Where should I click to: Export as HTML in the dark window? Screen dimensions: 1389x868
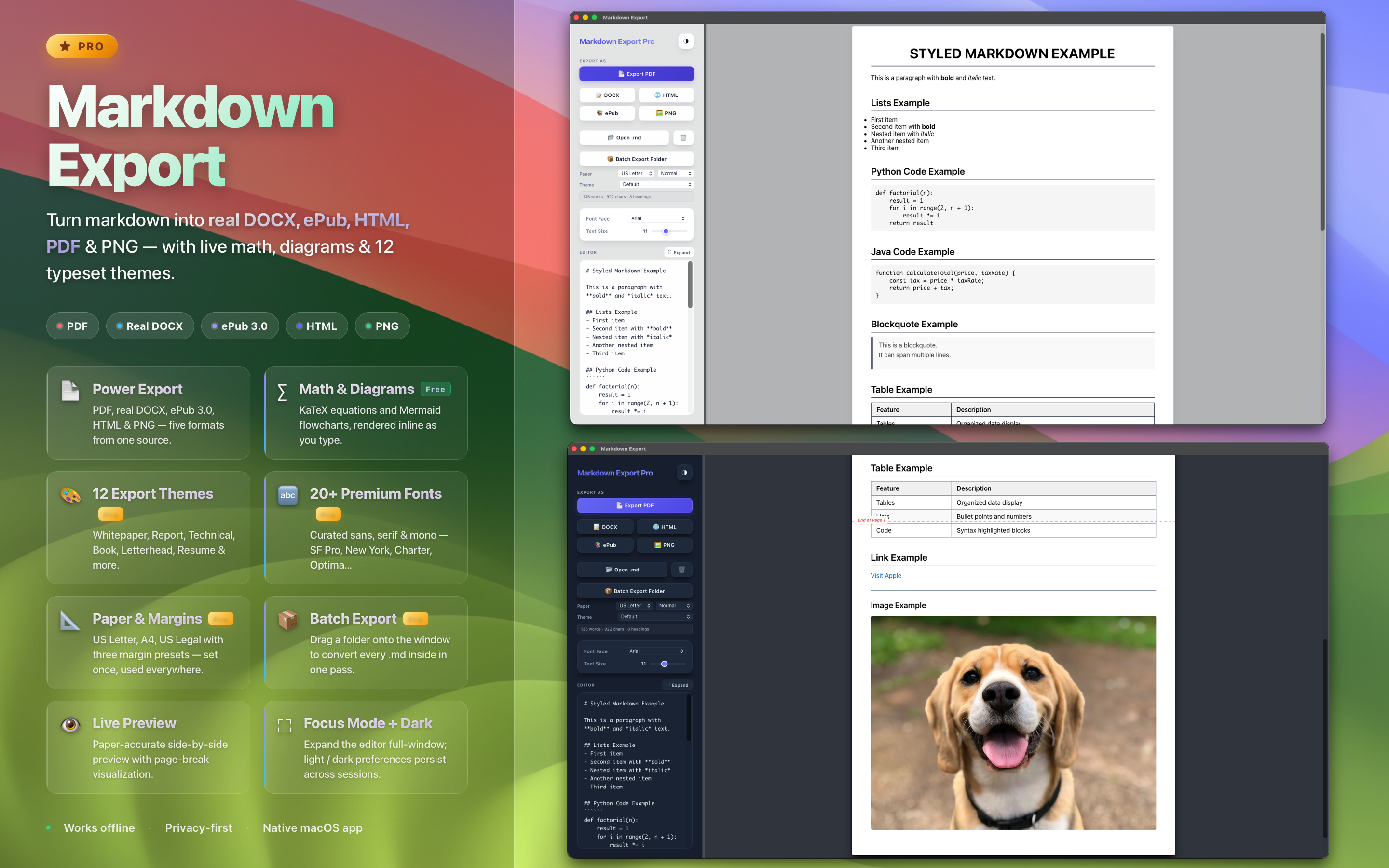click(x=664, y=527)
